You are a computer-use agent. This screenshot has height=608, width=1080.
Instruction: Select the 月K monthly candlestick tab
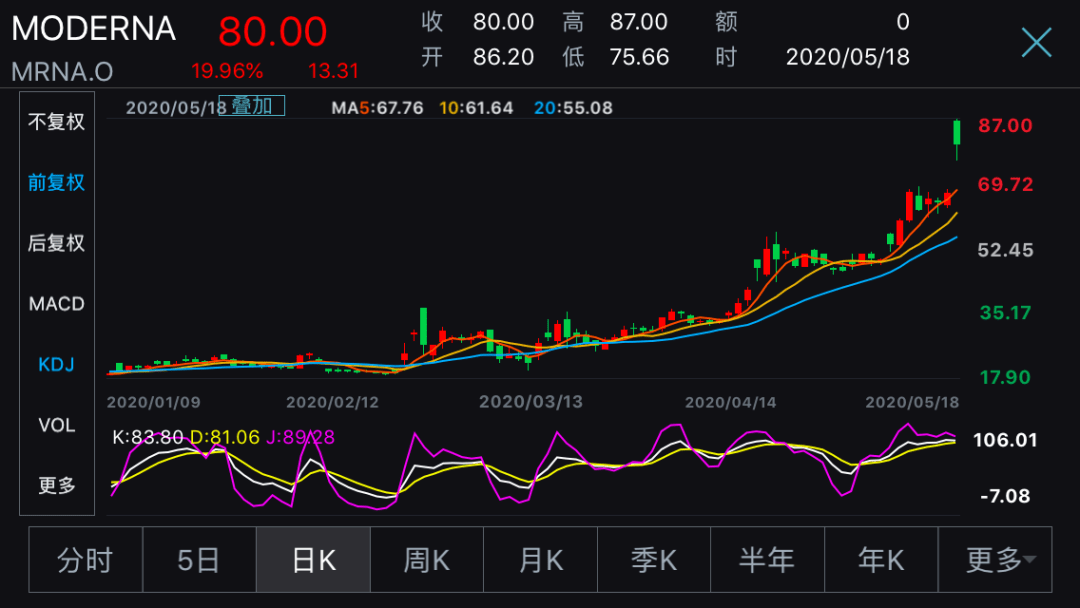click(x=541, y=560)
